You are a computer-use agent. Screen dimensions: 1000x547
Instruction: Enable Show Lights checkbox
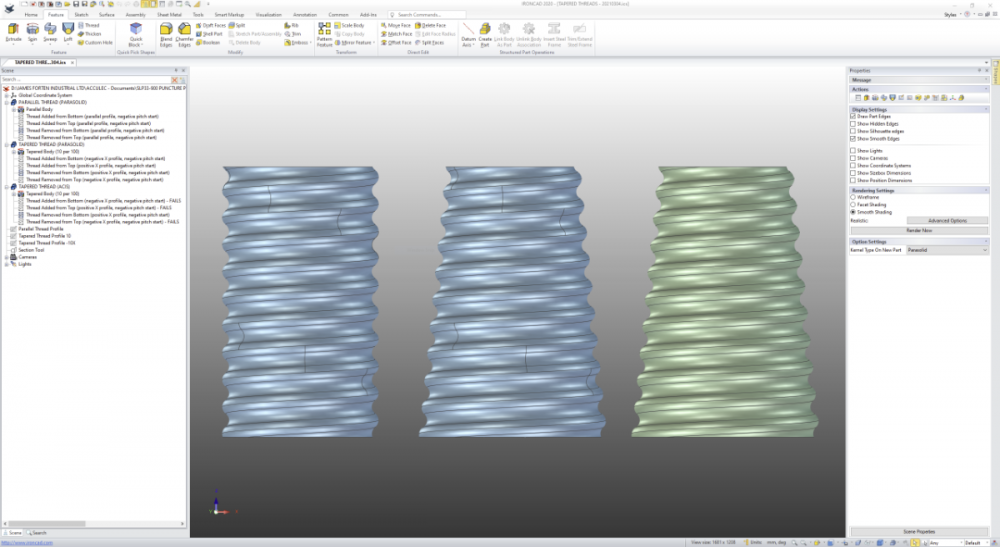pos(853,150)
